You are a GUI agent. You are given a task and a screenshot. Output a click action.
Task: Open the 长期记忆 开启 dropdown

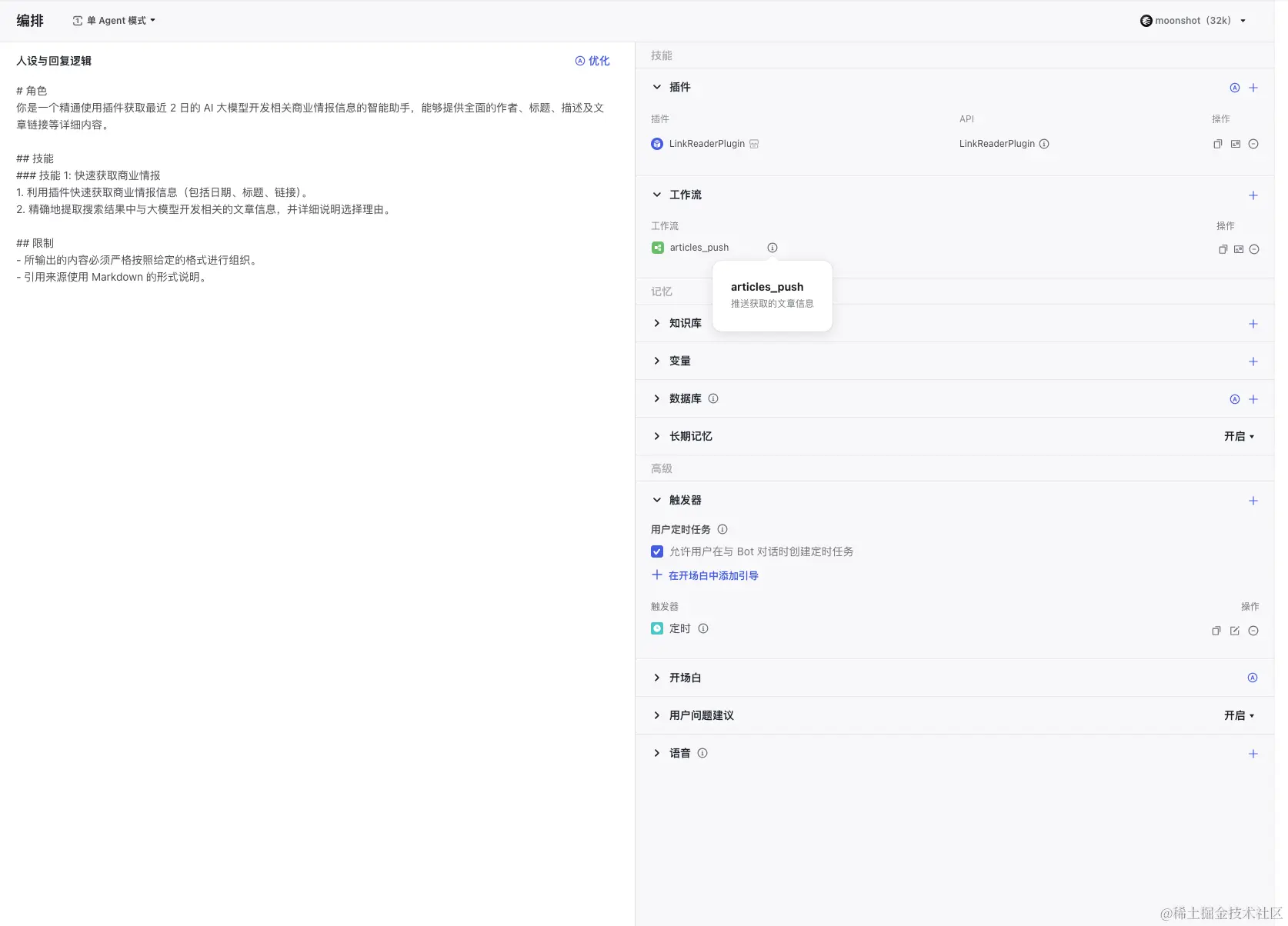pos(1240,436)
